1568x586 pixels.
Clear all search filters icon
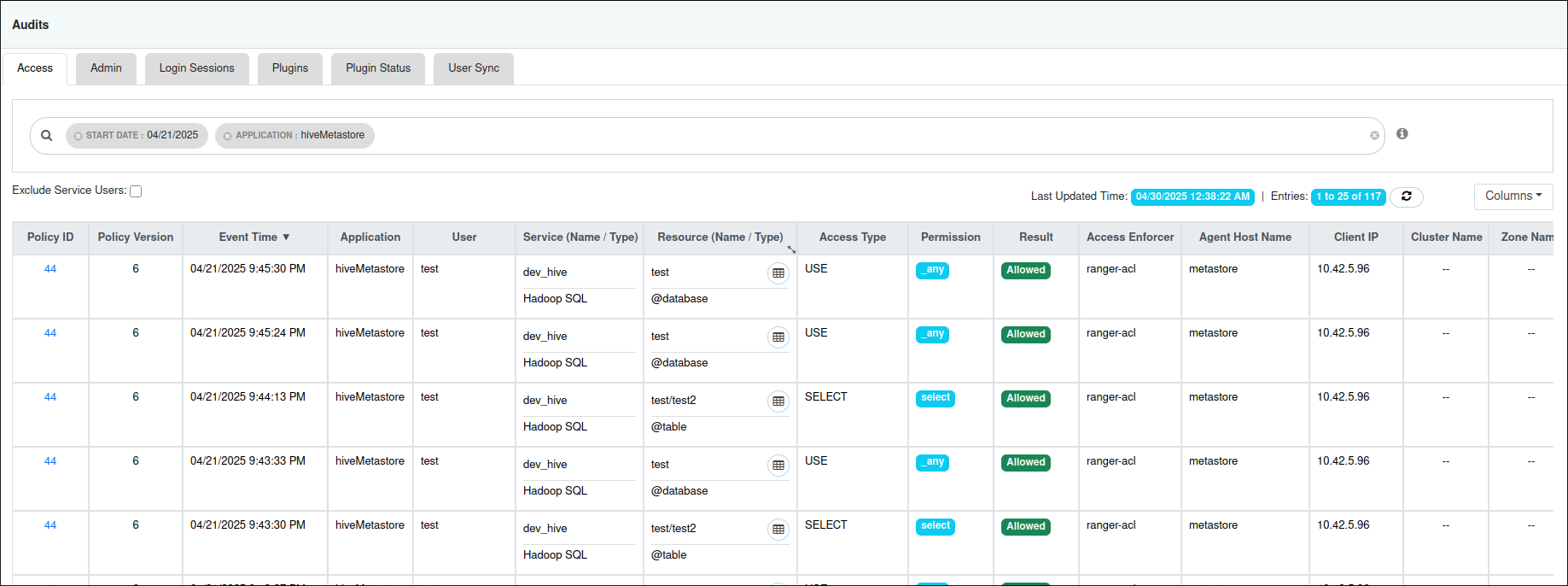pos(1374,136)
